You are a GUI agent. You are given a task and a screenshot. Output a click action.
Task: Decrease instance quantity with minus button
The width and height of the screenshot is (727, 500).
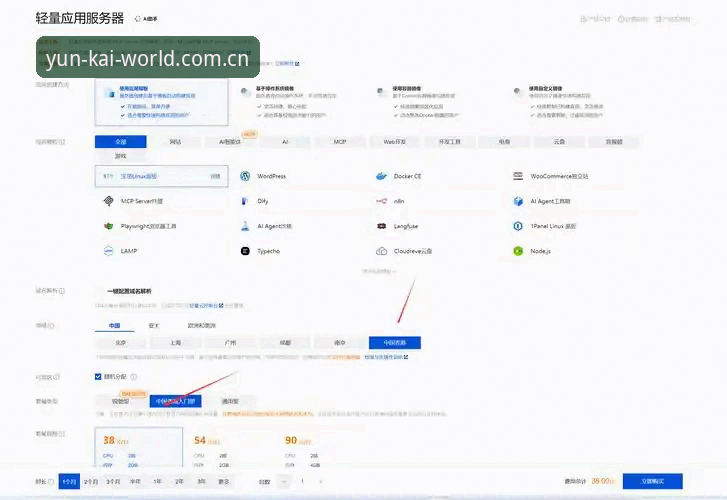(284, 481)
